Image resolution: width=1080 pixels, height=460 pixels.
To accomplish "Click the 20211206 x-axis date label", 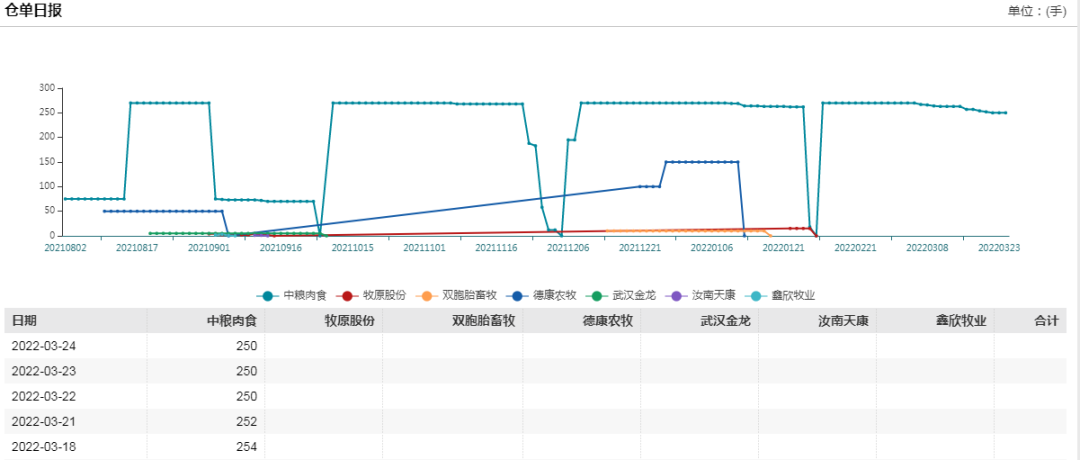I will tap(568, 247).
